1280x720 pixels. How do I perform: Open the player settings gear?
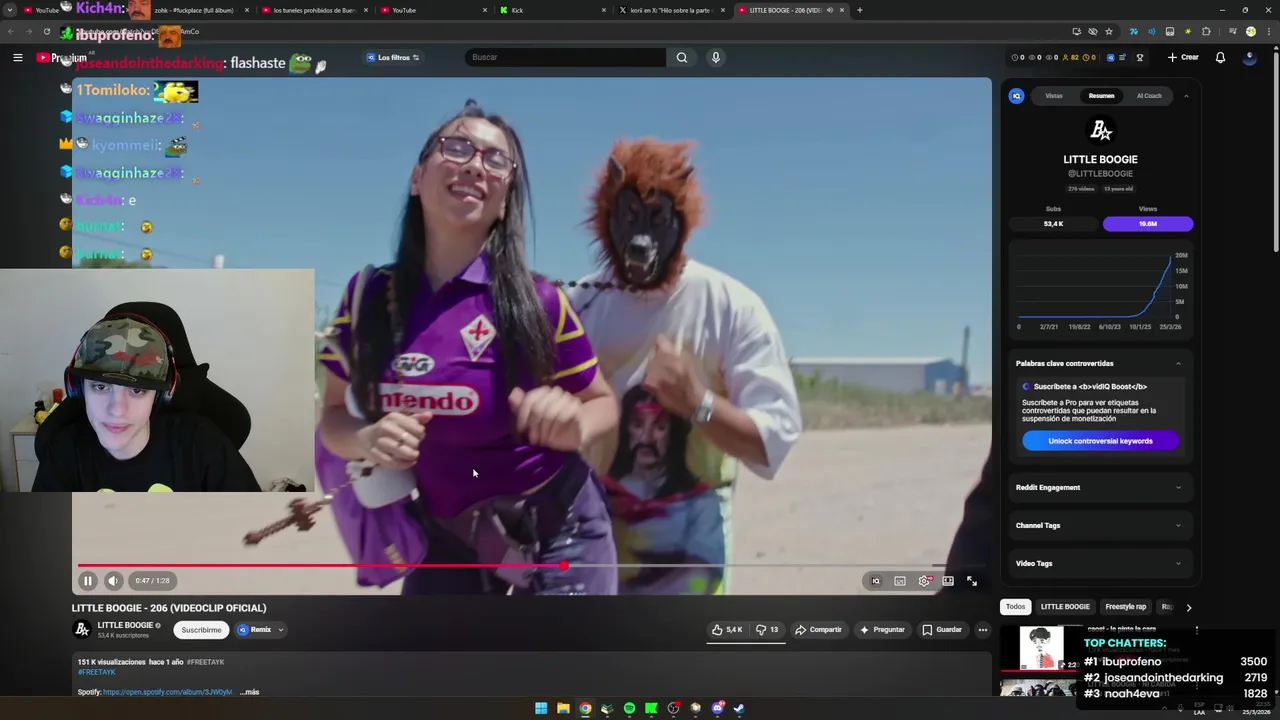click(924, 581)
